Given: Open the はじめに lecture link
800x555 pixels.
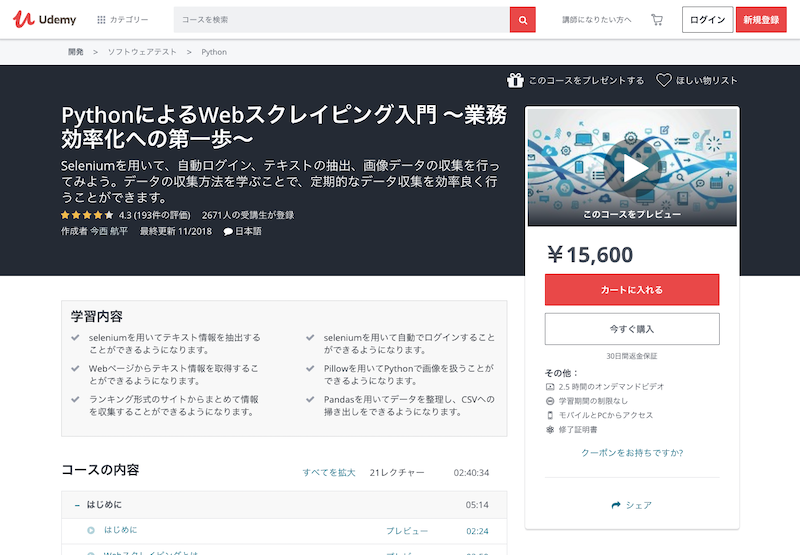Looking at the screenshot, I should 120,530.
